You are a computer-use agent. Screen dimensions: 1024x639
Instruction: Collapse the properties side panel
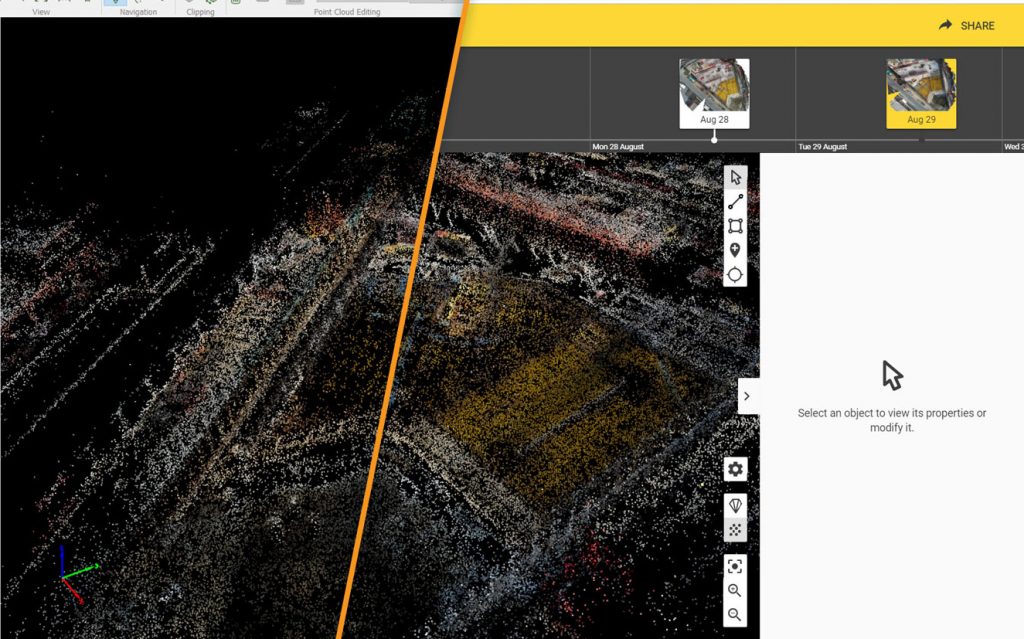pos(747,396)
